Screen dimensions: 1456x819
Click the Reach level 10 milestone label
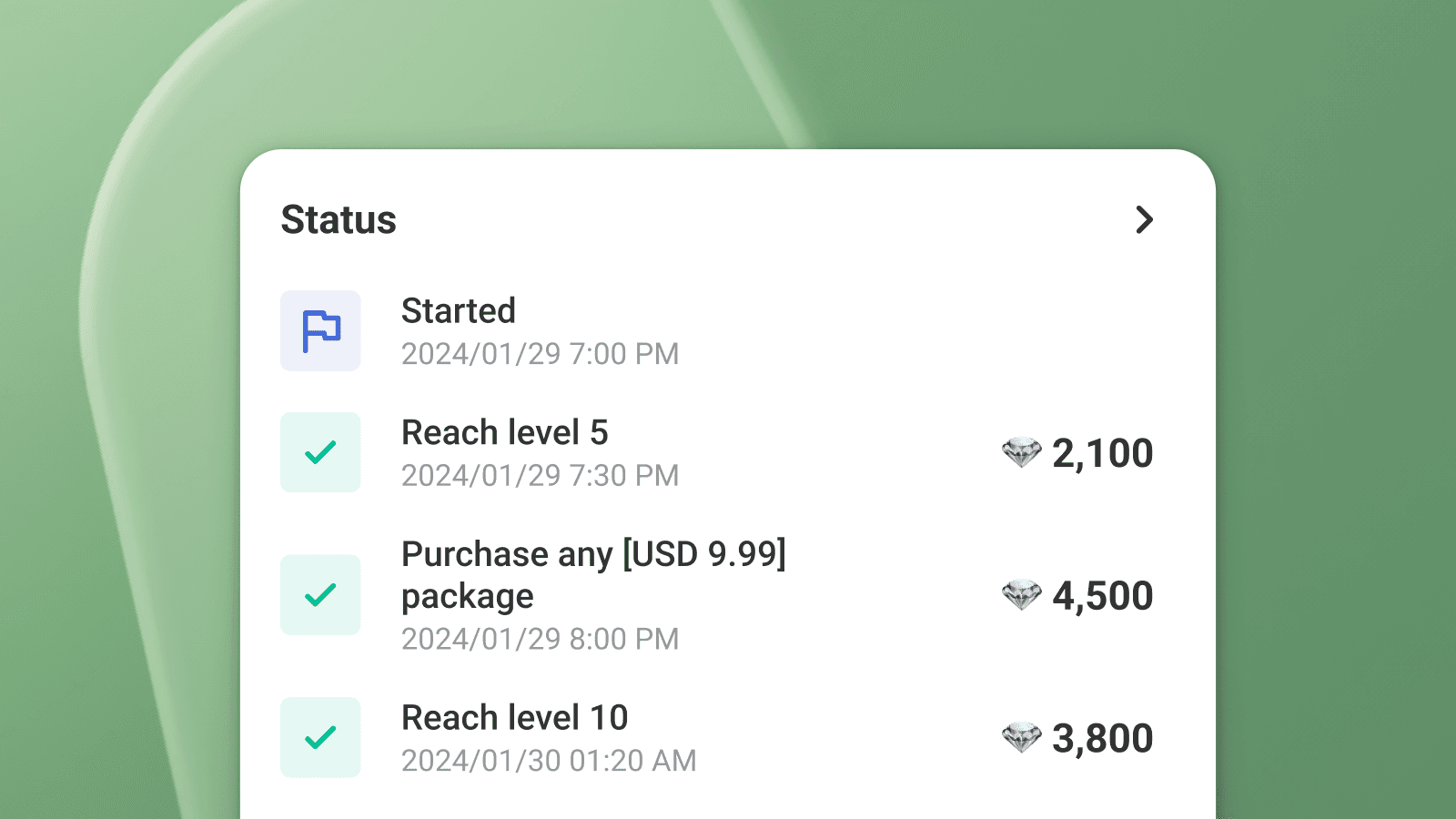(x=515, y=717)
